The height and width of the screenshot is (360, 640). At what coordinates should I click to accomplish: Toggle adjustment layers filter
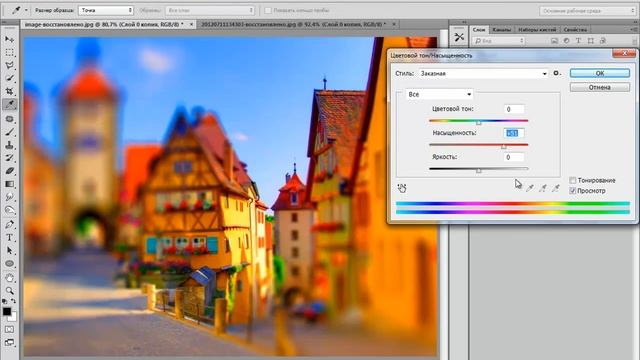tap(567, 41)
